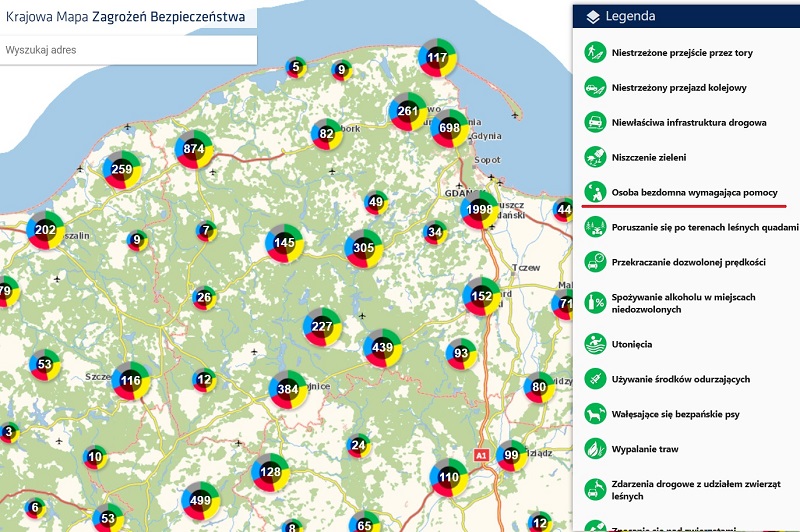Image resolution: width=800 pixels, height=532 pixels.
Task: Click the Spożywanie alkoholu w miejscach niedozwolonych label
Action: (x=673, y=303)
